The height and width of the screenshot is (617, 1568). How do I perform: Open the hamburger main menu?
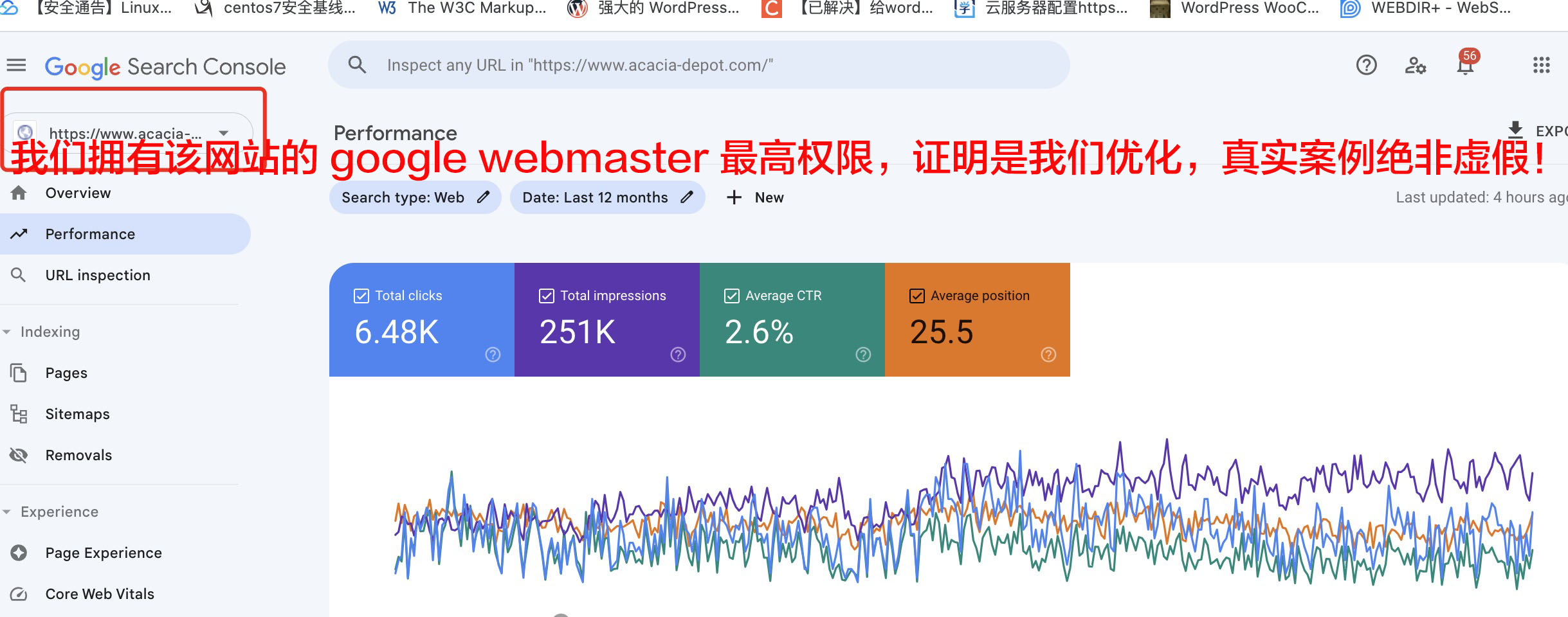(16, 65)
